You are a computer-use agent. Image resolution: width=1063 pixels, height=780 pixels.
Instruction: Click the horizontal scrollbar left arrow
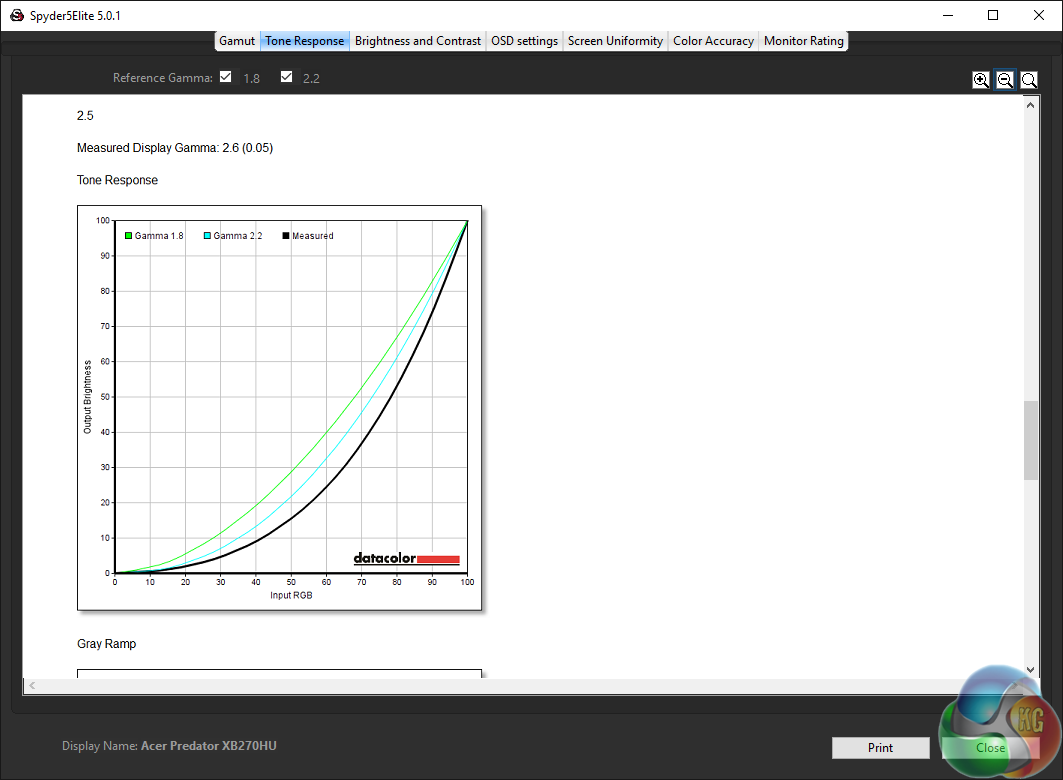click(x=31, y=686)
